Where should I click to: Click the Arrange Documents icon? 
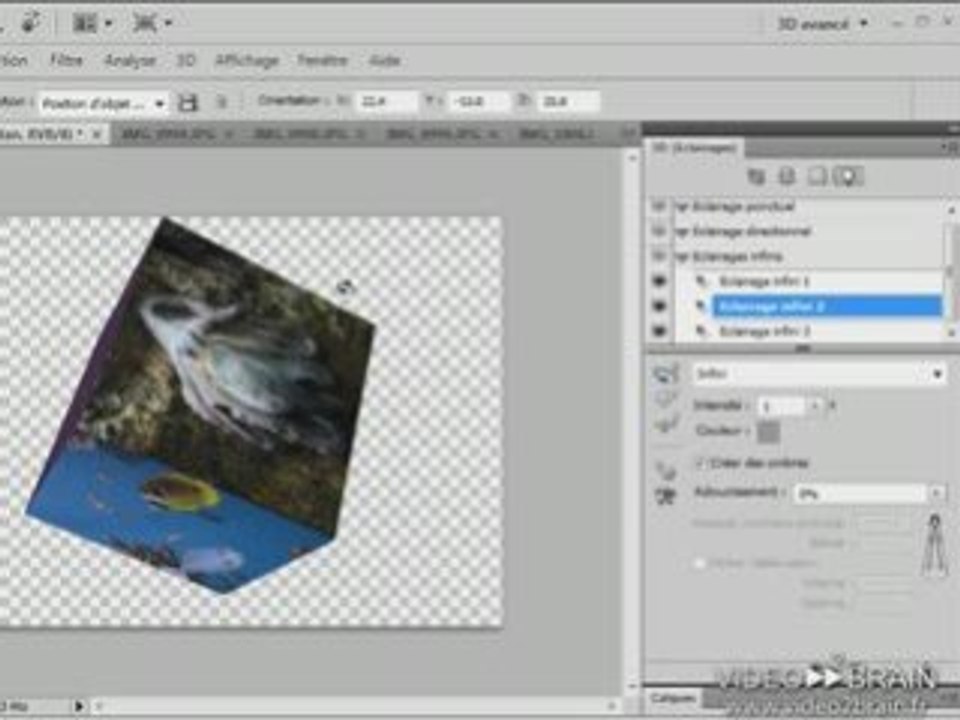click(x=85, y=23)
